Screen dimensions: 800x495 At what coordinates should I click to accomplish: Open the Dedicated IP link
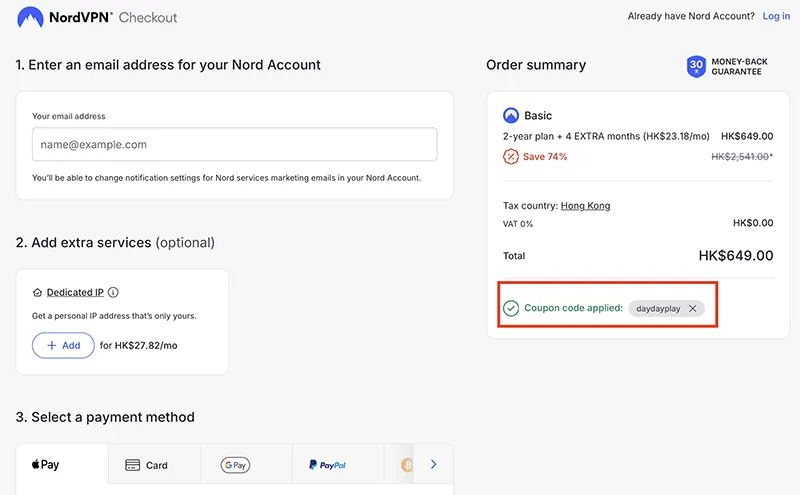(75, 293)
